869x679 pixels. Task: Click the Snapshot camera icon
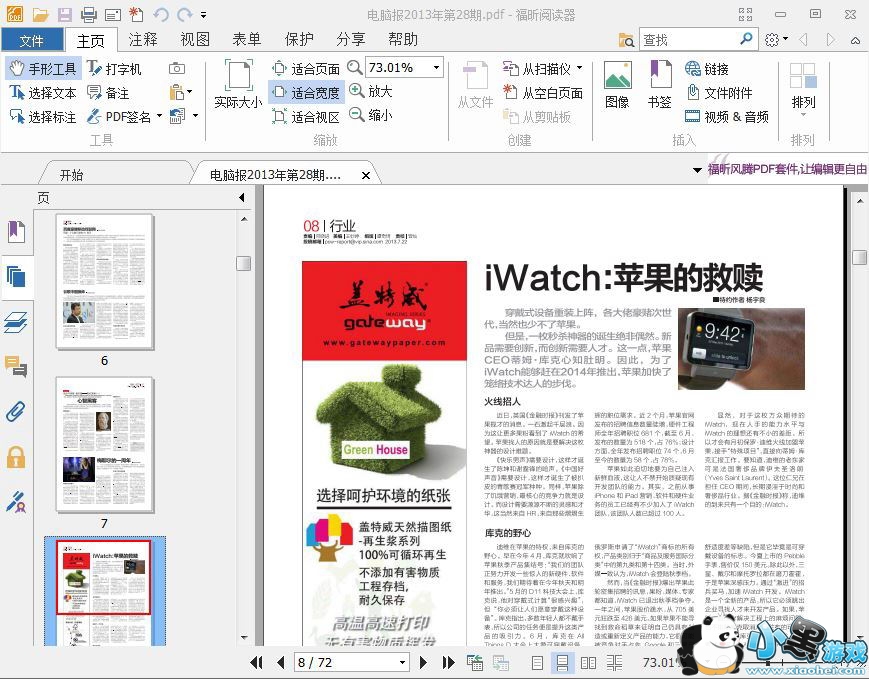(177, 69)
